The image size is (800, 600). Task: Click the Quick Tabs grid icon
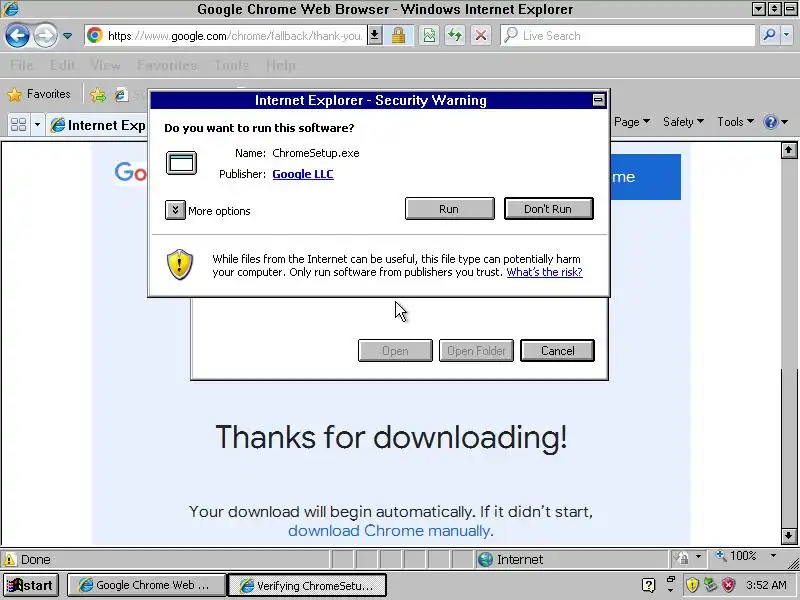point(18,124)
